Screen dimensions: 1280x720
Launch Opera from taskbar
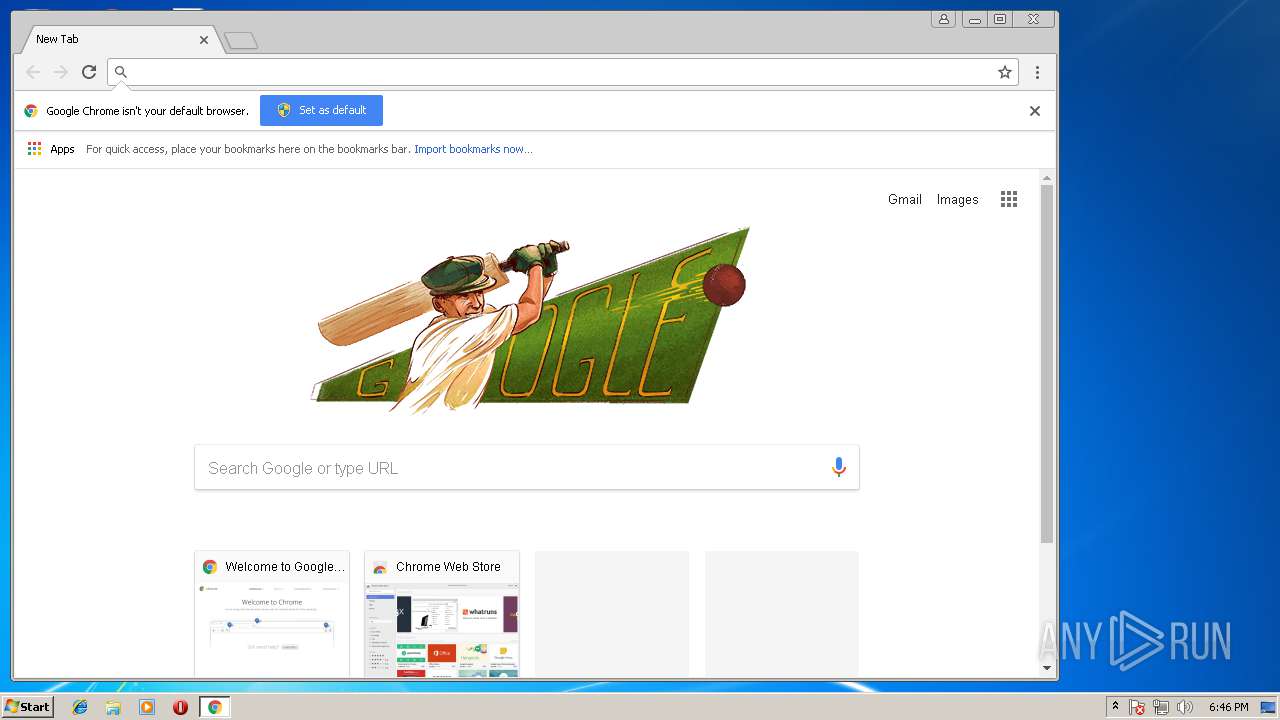[180, 707]
